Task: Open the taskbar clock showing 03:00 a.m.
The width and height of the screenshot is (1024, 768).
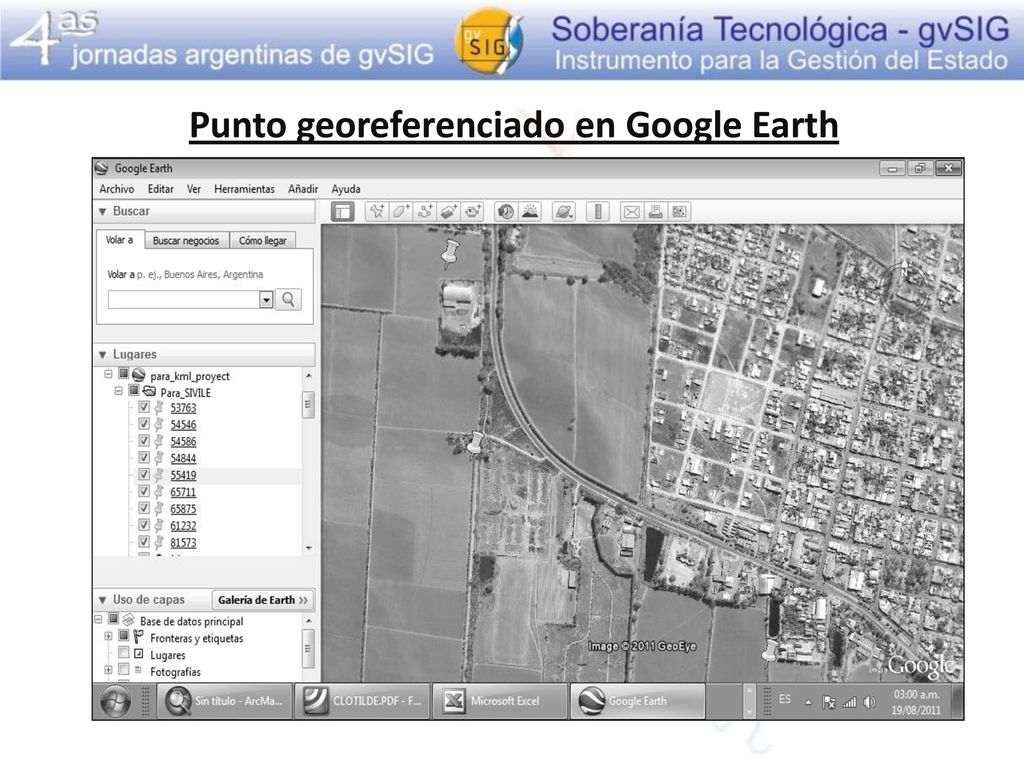Action: [x=916, y=702]
